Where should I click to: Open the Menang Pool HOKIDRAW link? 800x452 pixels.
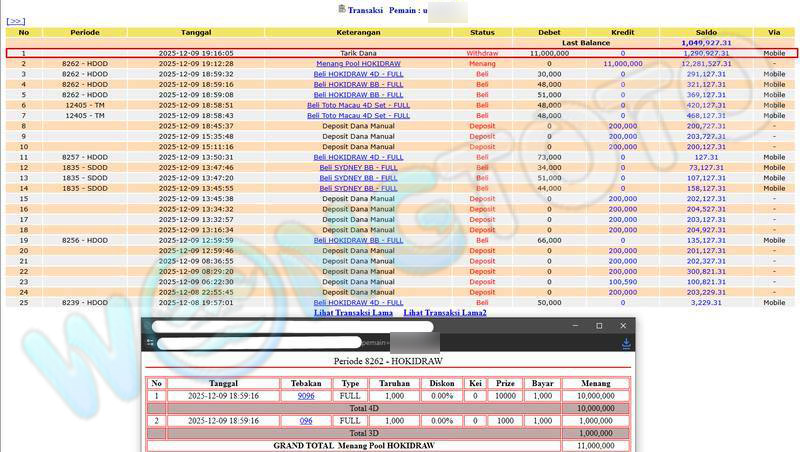tap(358, 63)
